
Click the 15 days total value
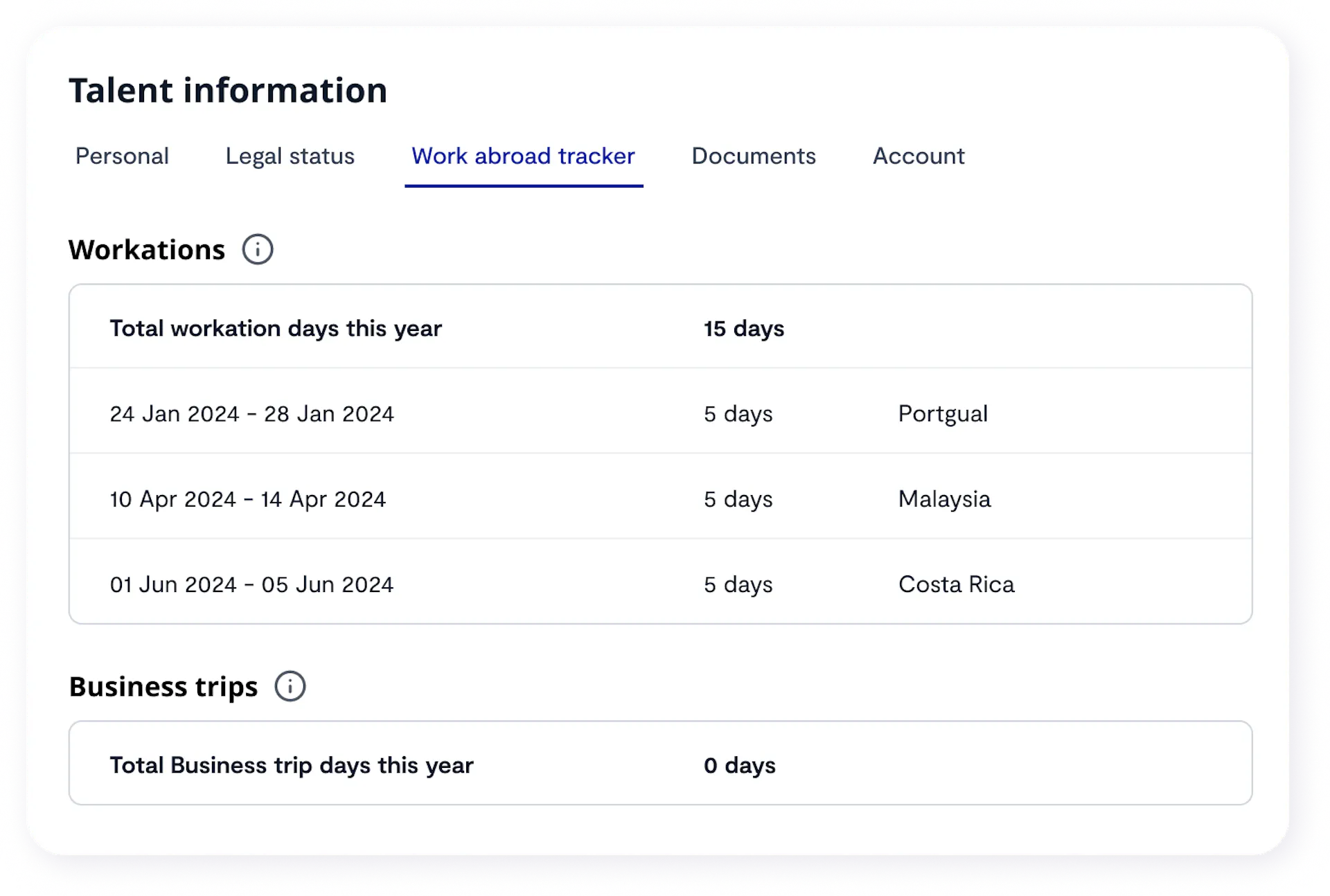pyautogui.click(x=743, y=329)
